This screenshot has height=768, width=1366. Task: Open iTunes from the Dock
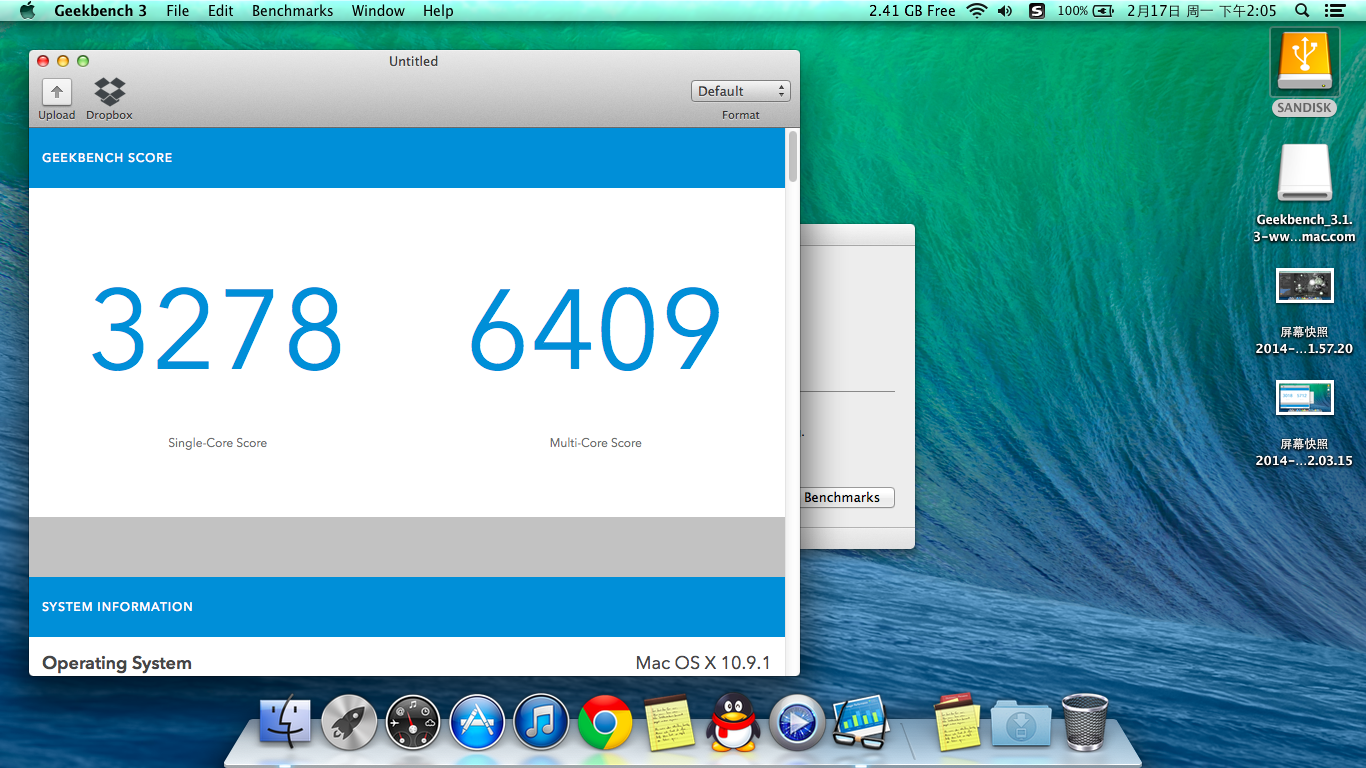[x=541, y=722]
